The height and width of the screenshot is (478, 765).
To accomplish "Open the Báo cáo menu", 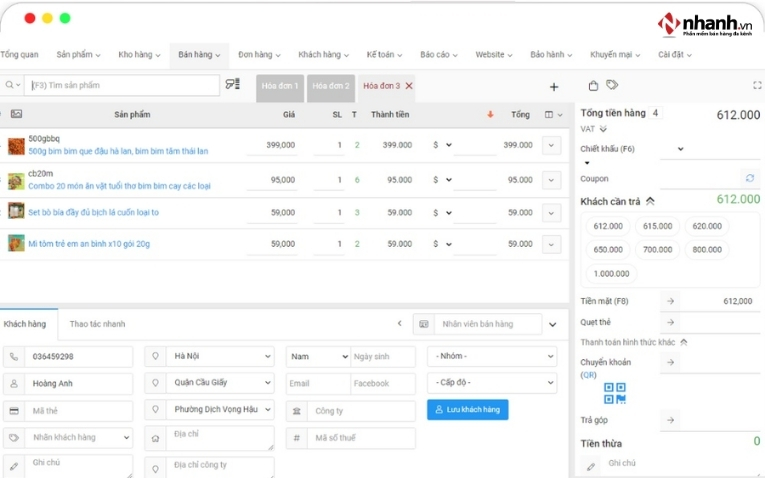I will click(x=439, y=55).
